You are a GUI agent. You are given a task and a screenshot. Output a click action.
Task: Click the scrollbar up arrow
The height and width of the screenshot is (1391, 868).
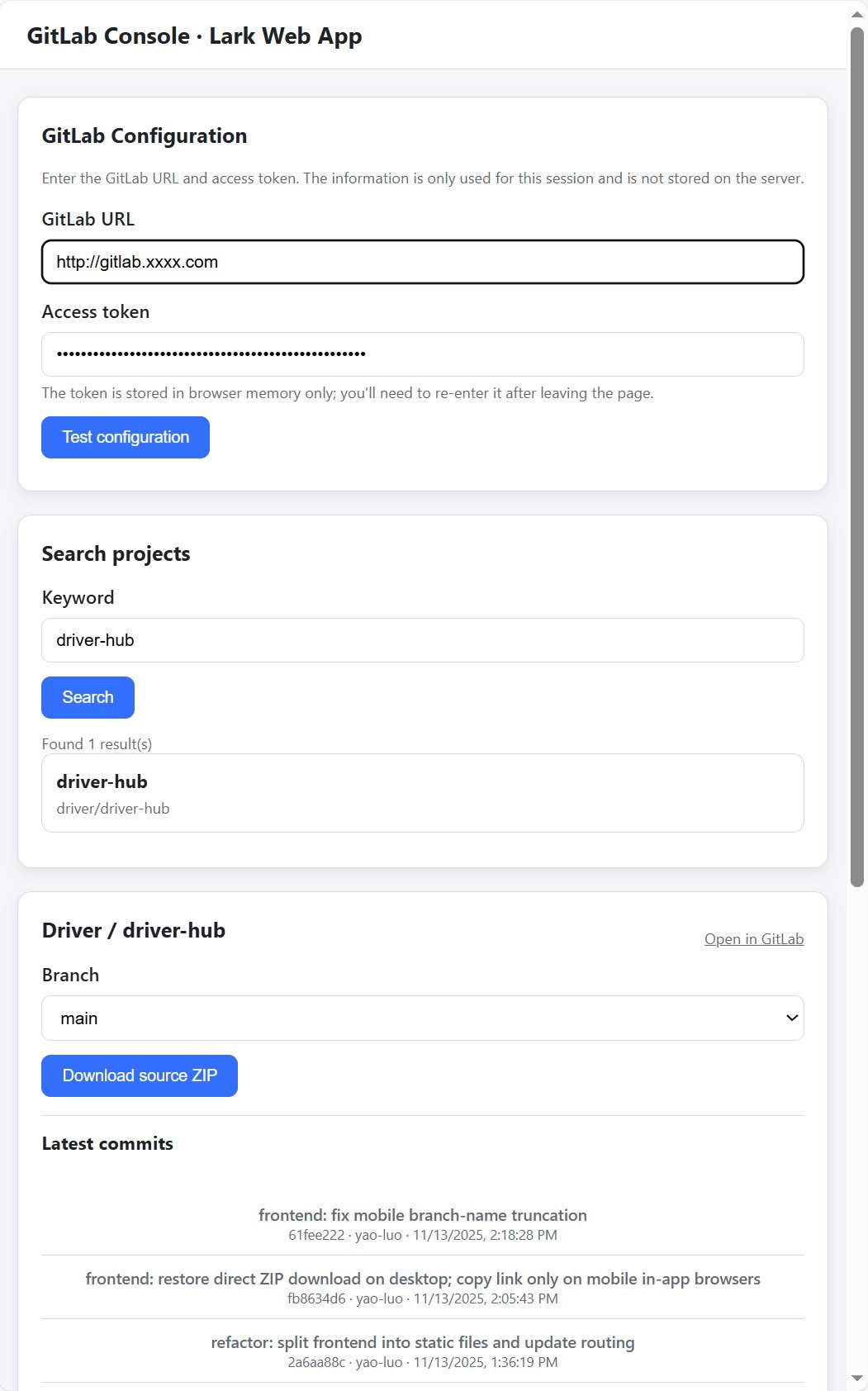click(857, 15)
